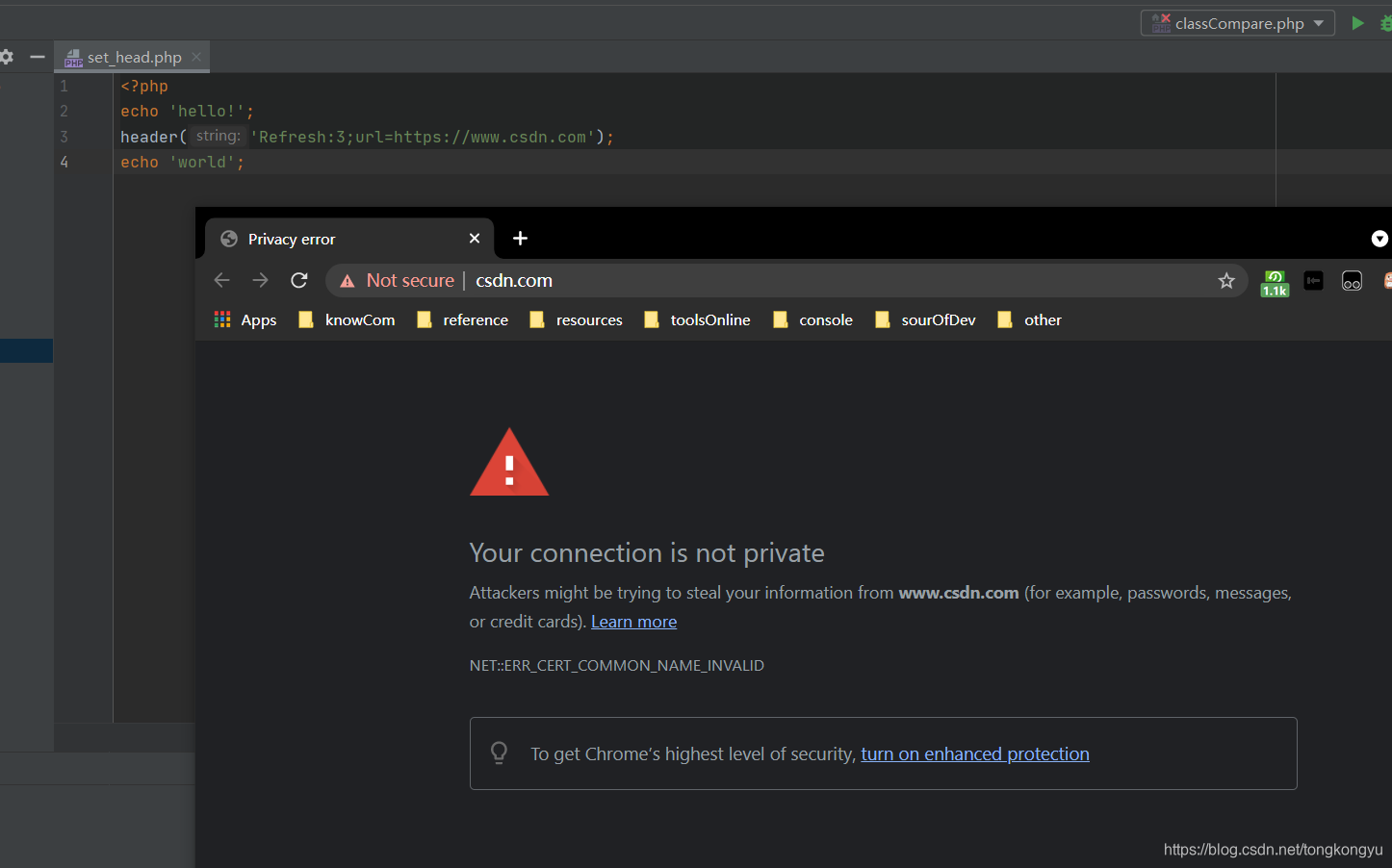Follow the Learn more link

(633, 622)
